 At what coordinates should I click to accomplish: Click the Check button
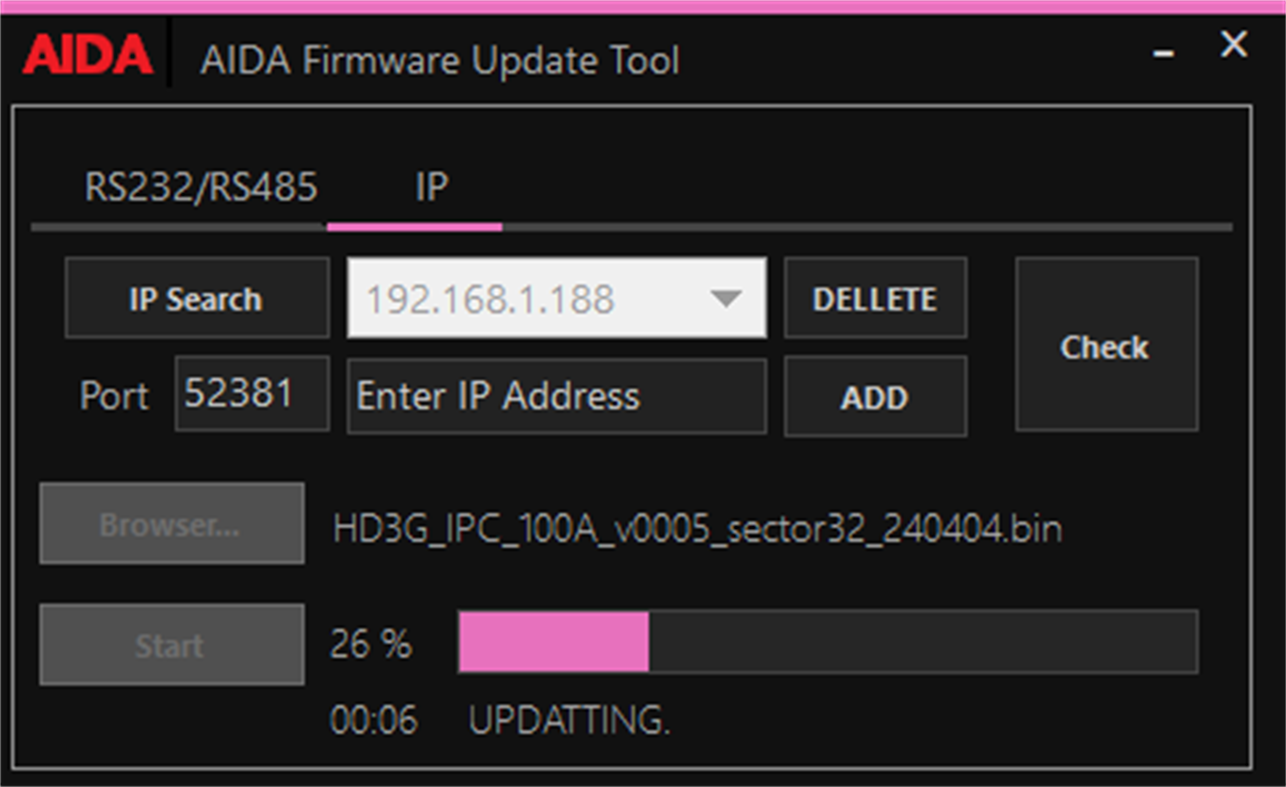[1105, 344]
